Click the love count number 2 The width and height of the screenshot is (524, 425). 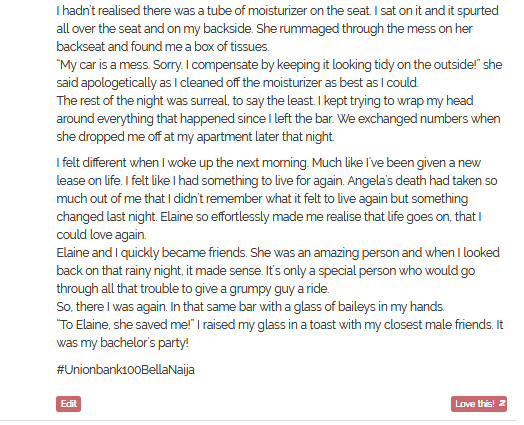coord(502,404)
